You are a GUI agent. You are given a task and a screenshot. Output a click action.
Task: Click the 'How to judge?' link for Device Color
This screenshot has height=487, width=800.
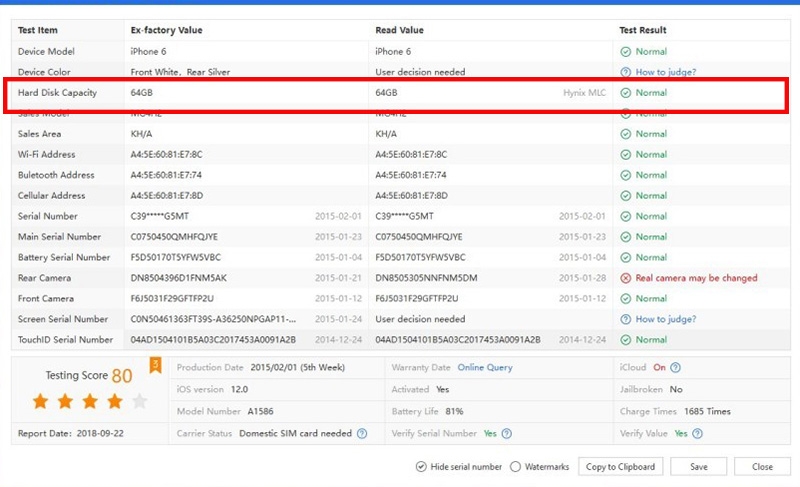[665, 72]
